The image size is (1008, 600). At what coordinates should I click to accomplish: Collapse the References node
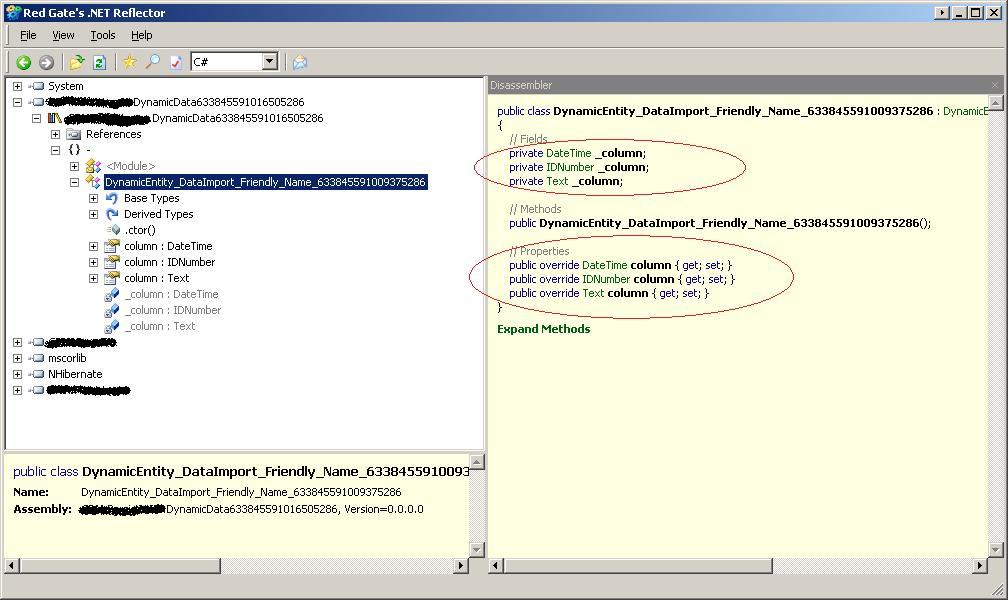pos(56,133)
